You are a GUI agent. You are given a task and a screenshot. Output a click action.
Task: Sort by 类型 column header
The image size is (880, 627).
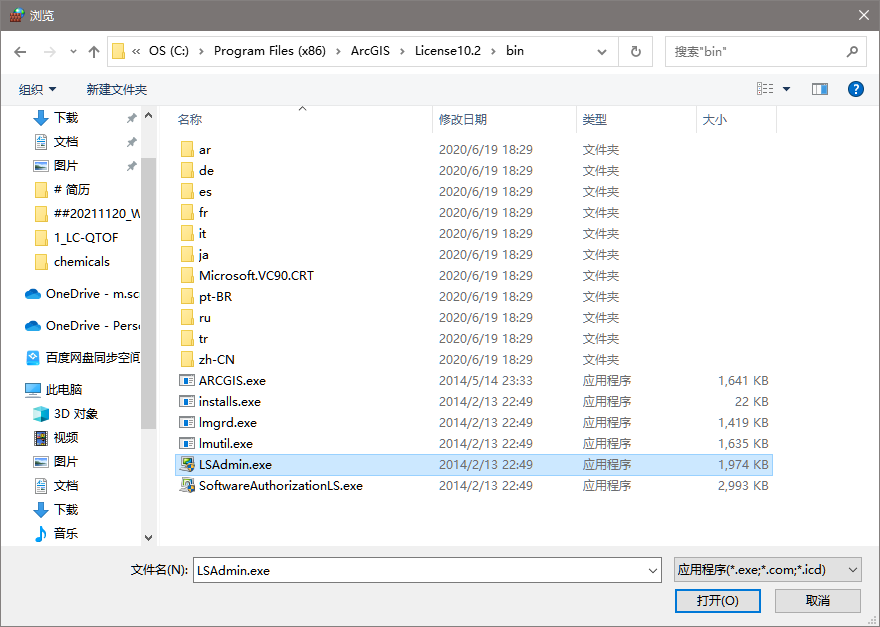coord(594,120)
